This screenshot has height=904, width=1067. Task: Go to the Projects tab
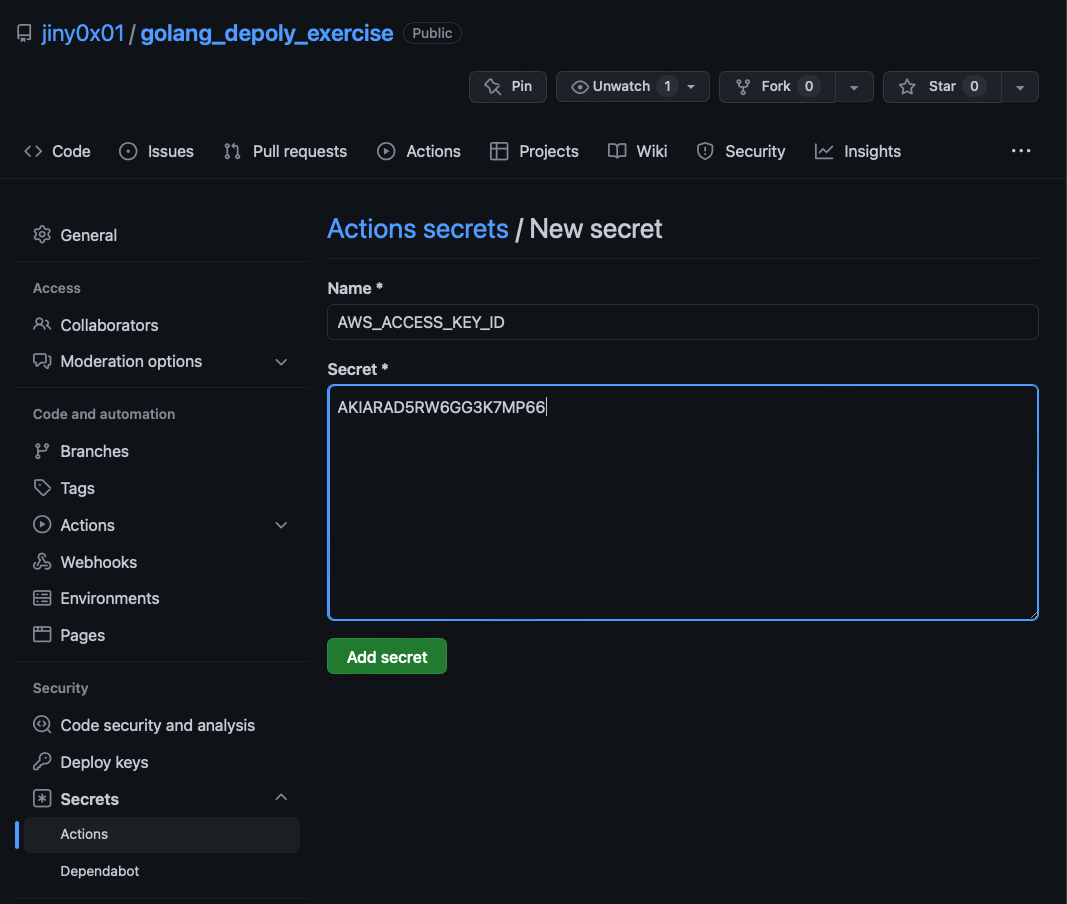[534, 151]
